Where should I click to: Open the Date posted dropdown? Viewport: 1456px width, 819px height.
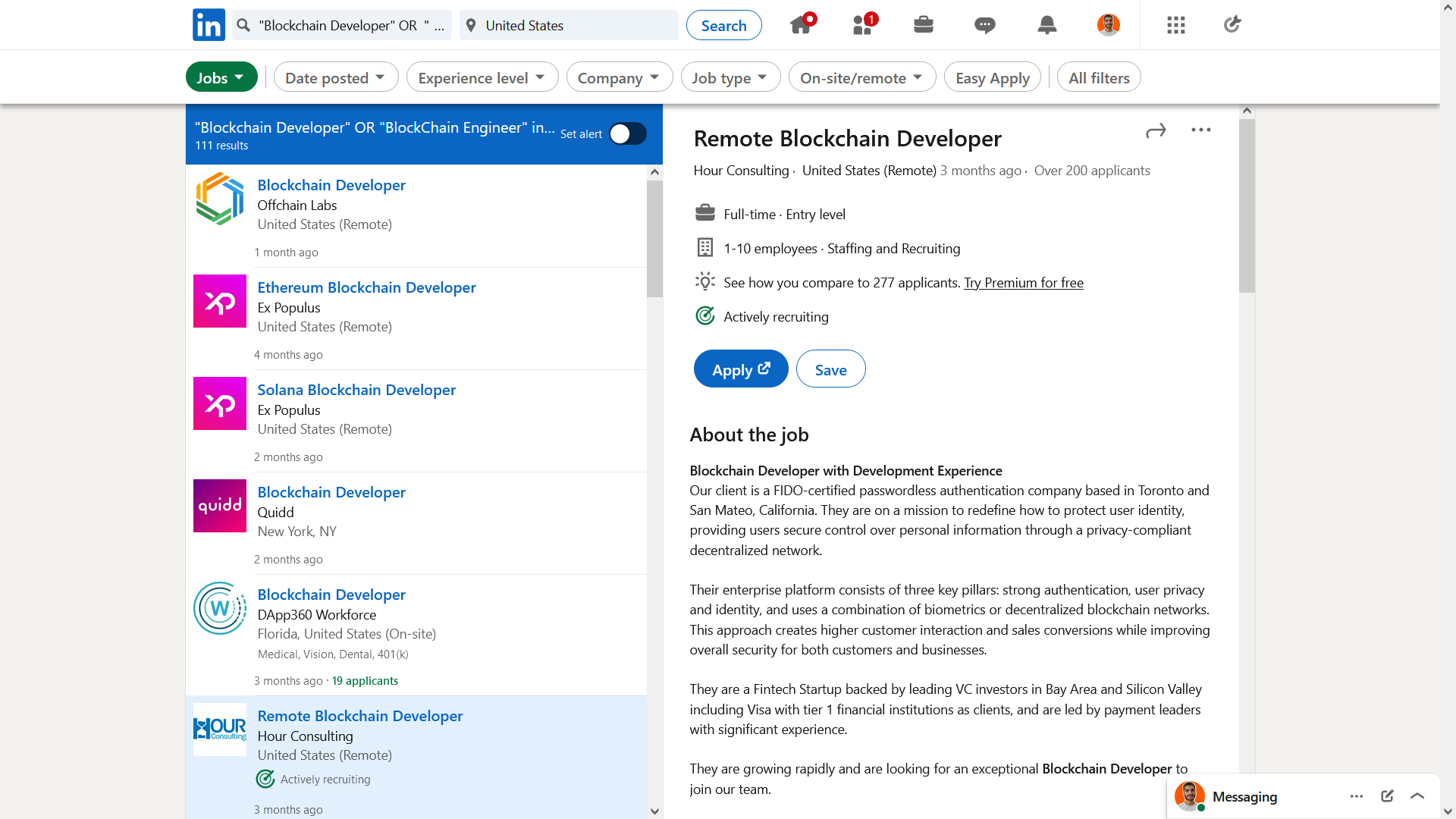click(336, 77)
